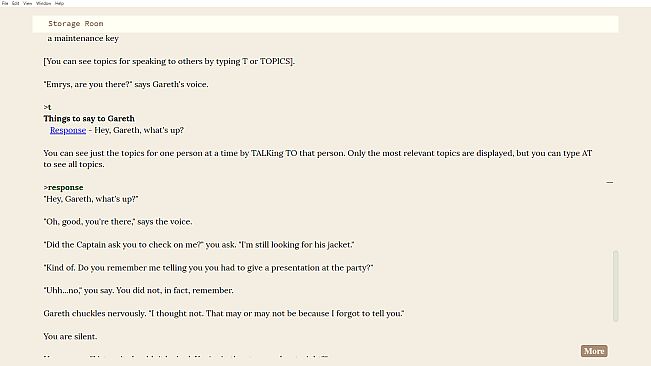Click the transcript scrollbar thumb

[615, 285]
